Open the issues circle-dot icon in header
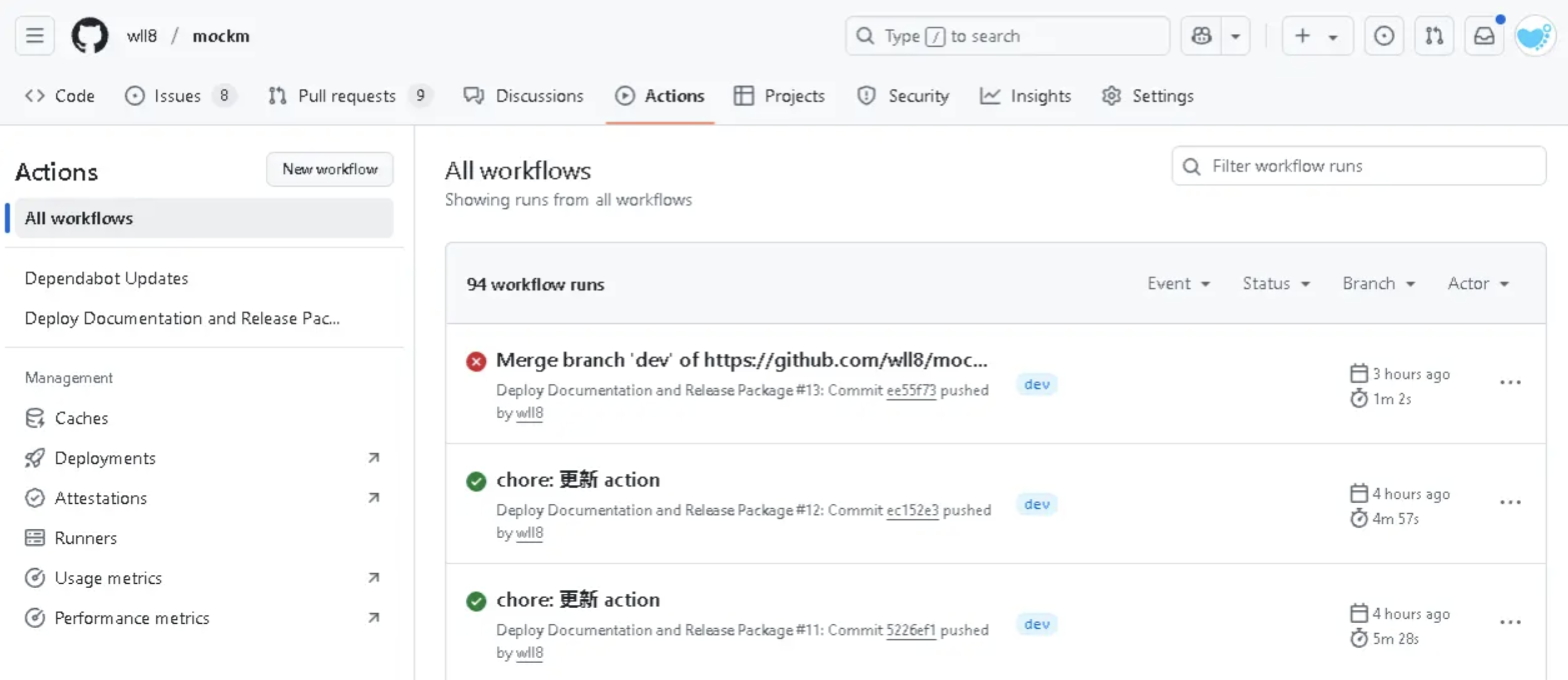Image resolution: width=1568 pixels, height=680 pixels. point(1384,36)
